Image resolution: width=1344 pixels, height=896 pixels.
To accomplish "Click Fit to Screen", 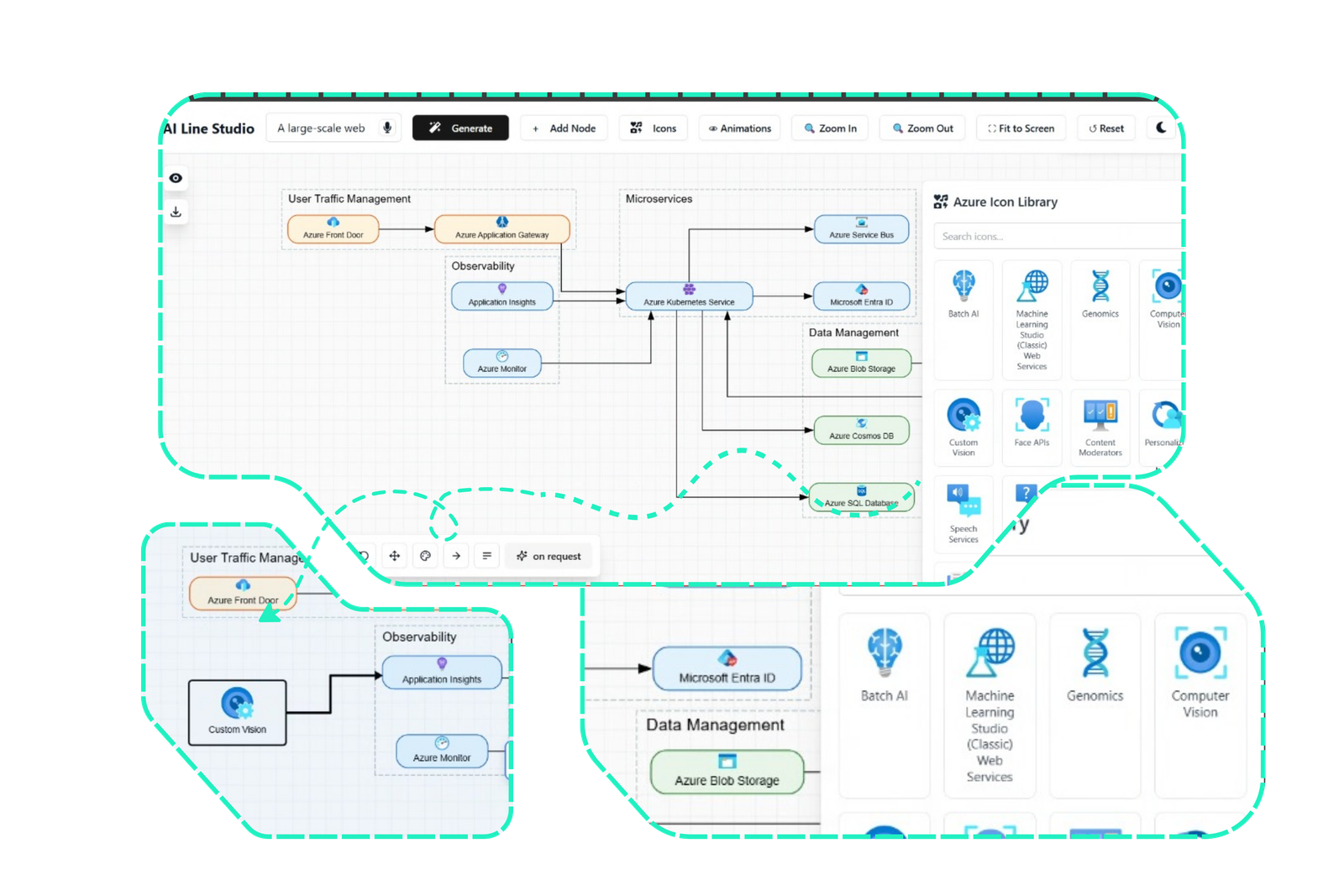I will pos(1021,128).
